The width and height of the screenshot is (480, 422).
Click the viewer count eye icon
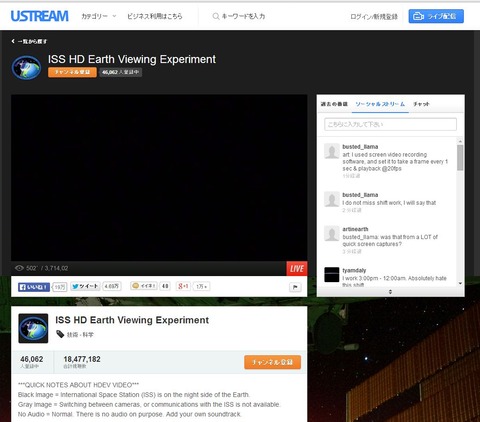[x=19, y=268]
